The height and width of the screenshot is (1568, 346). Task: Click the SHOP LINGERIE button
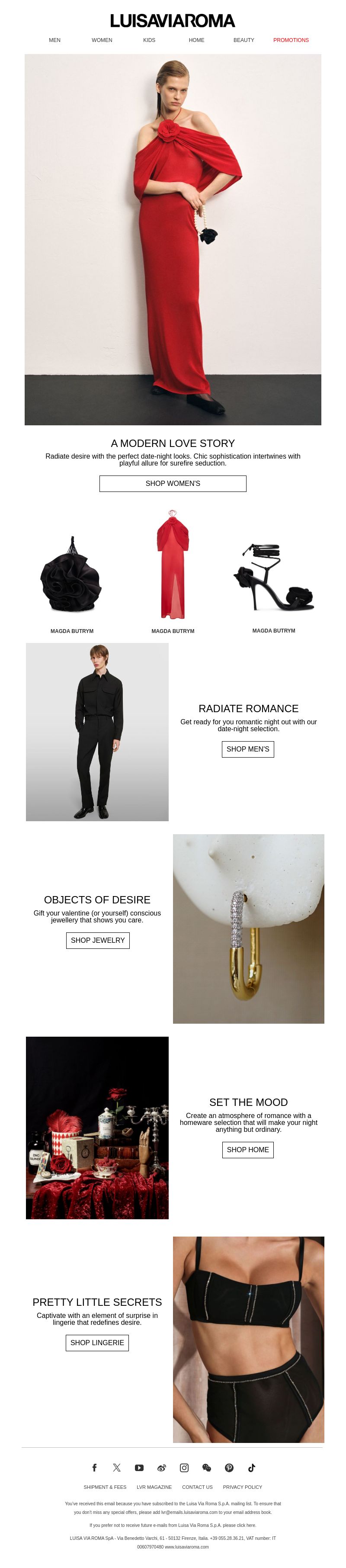(97, 1342)
